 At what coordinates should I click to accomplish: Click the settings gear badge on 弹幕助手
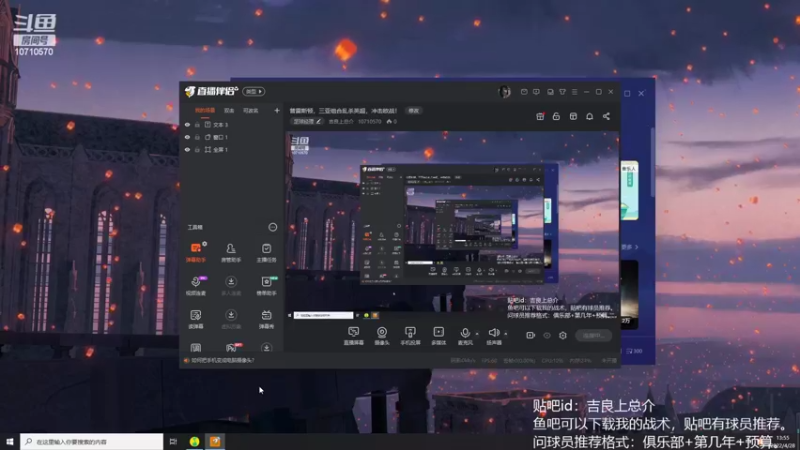pos(205,244)
